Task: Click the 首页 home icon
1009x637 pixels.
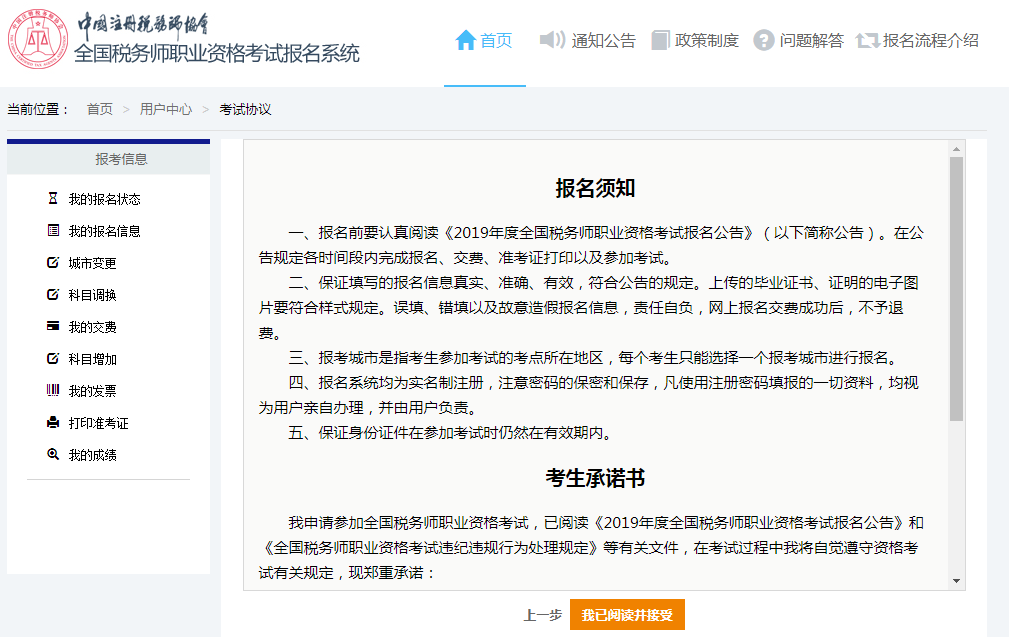Action: click(x=465, y=41)
